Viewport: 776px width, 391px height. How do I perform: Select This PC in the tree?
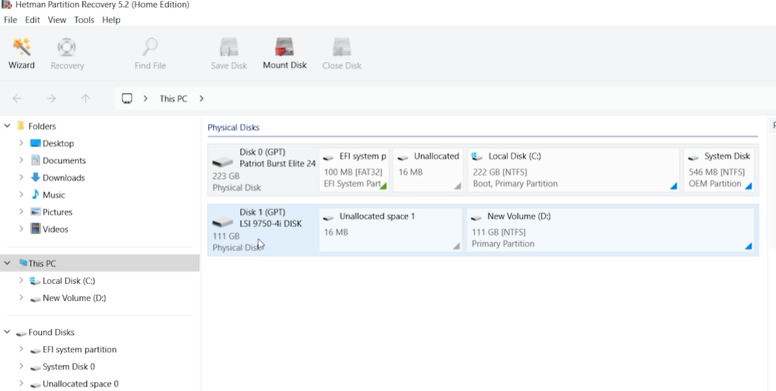click(x=99, y=263)
